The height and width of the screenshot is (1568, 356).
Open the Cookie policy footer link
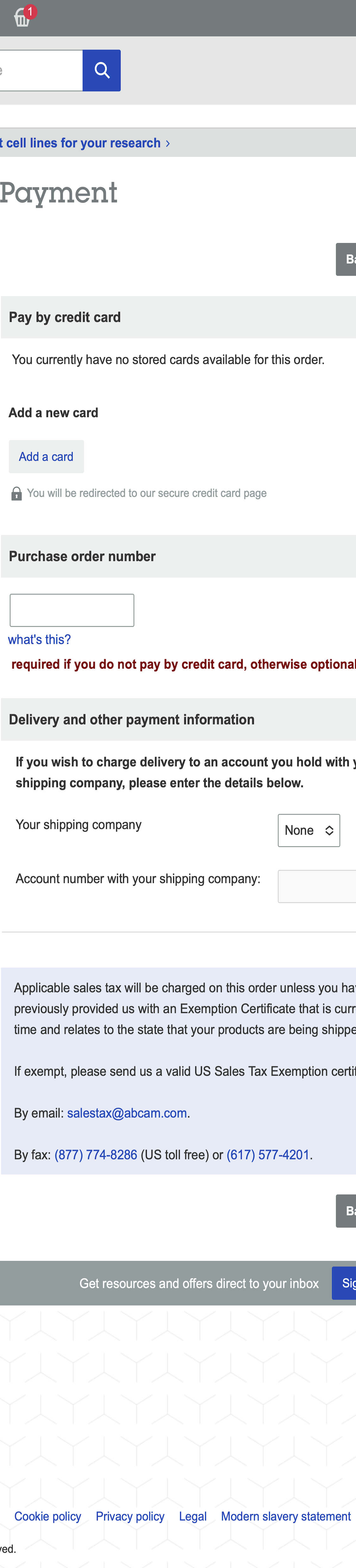tap(47, 1516)
